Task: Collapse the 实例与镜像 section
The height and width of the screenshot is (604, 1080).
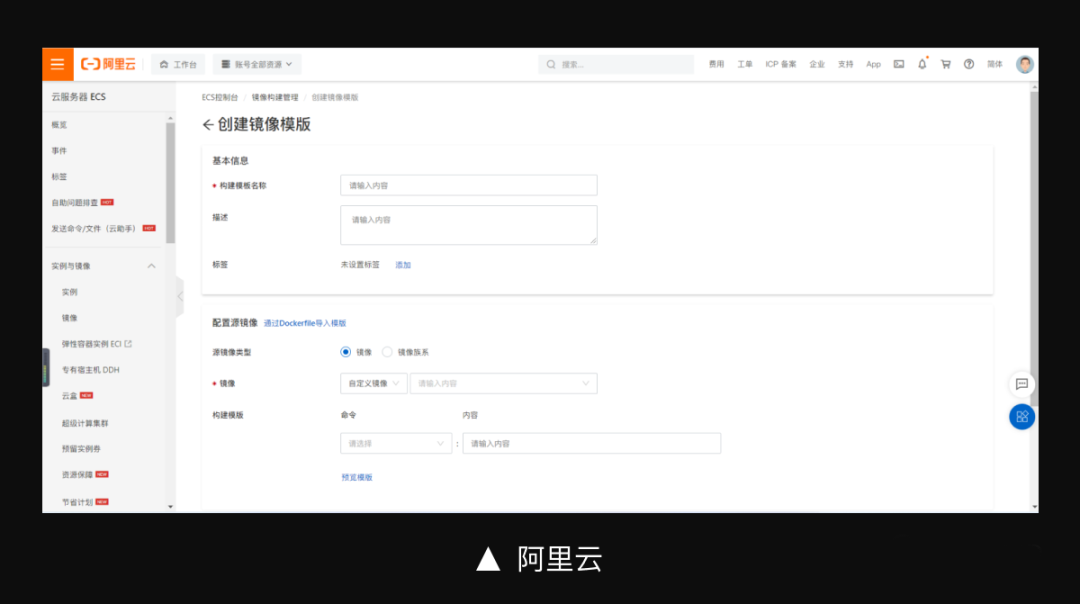Action: [x=152, y=266]
